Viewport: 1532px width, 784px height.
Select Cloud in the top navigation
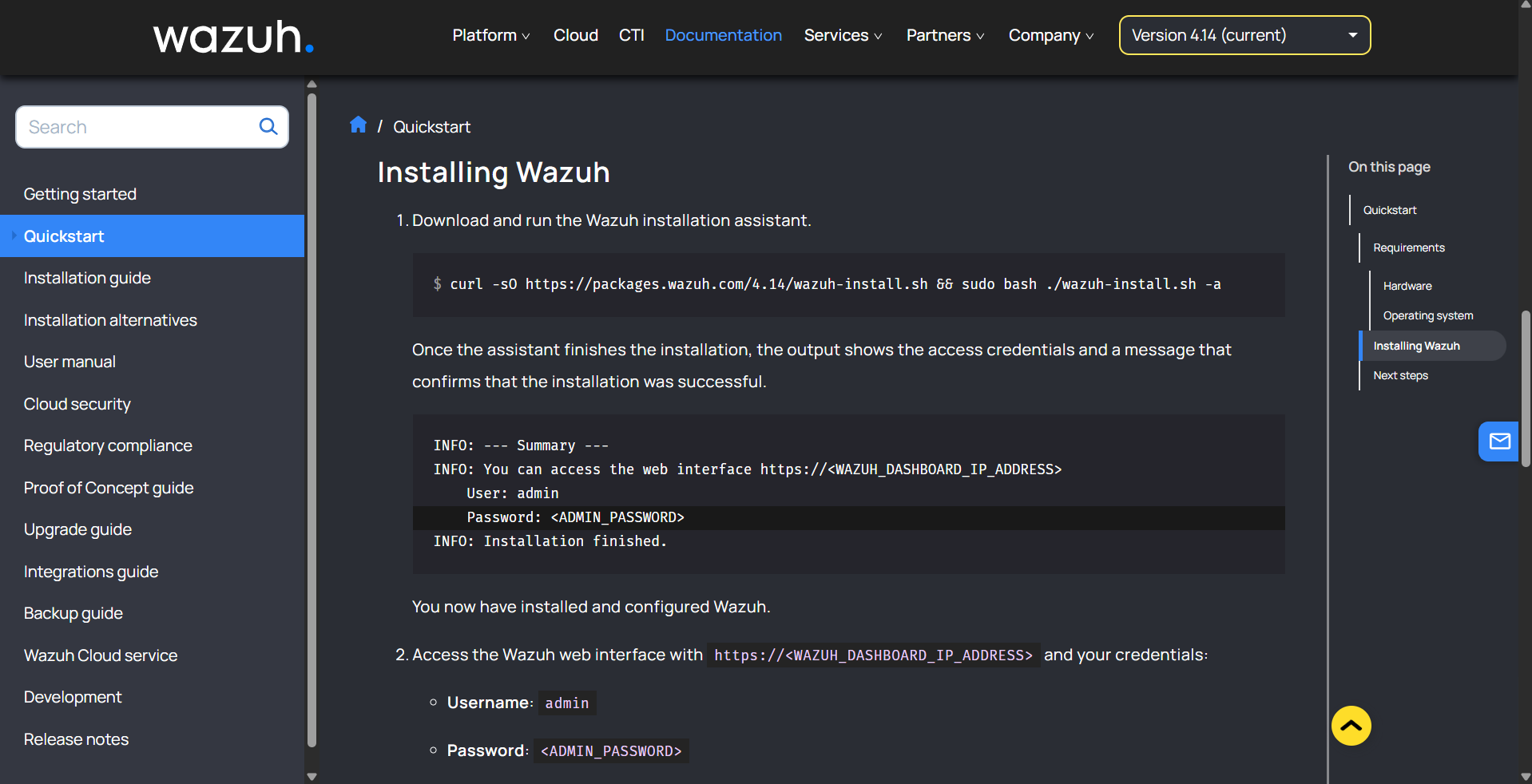coord(575,35)
